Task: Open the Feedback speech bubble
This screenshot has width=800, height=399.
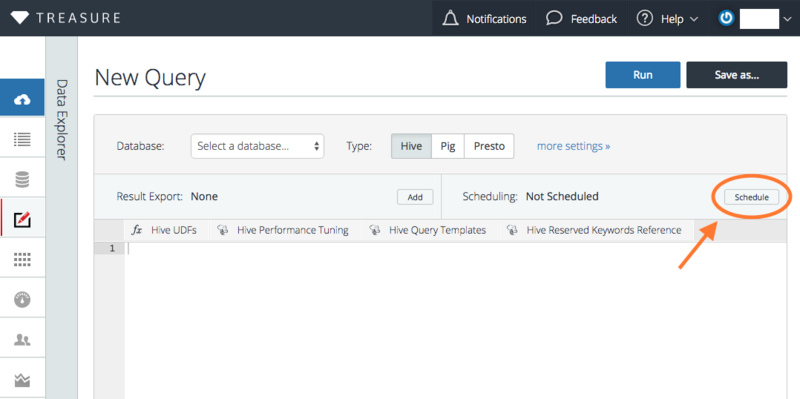Action: click(554, 18)
